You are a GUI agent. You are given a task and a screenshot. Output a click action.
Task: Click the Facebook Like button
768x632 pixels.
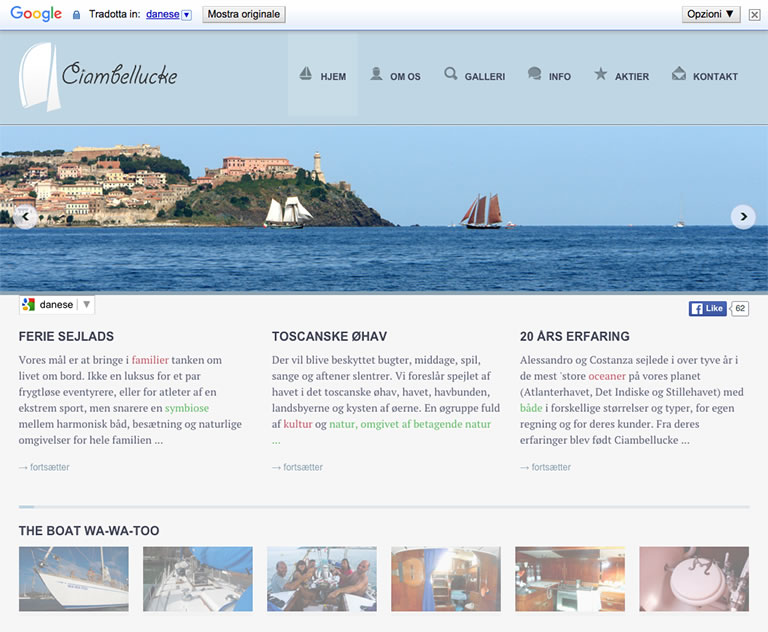(x=707, y=308)
